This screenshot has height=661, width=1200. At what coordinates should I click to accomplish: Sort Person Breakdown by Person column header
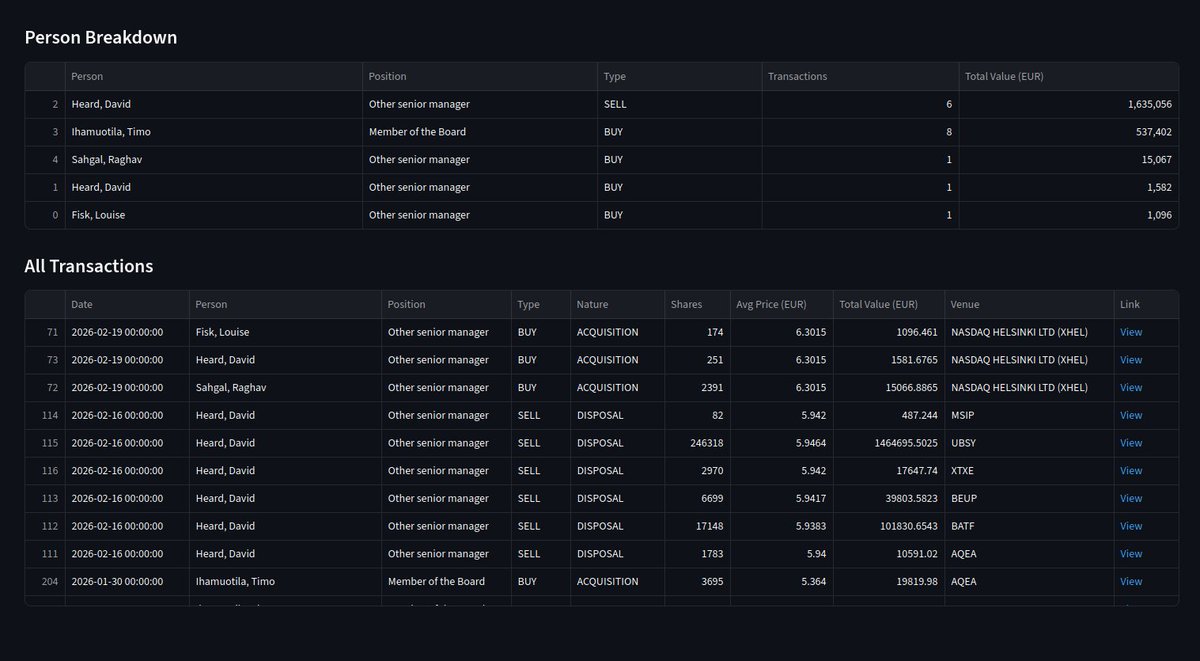pos(214,76)
